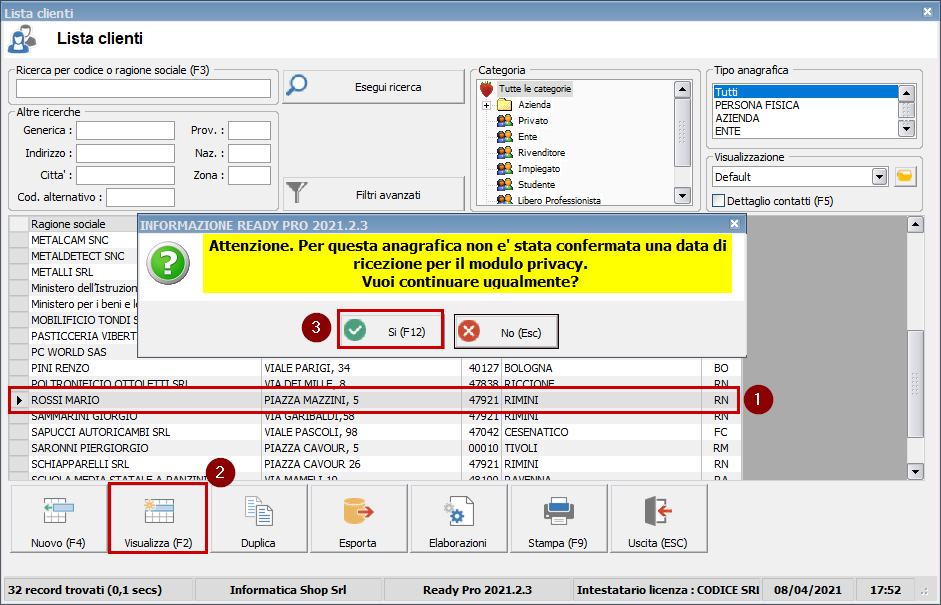The width and height of the screenshot is (941, 605).
Task: Select Tutte le categorie in the tree
Action: click(535, 89)
